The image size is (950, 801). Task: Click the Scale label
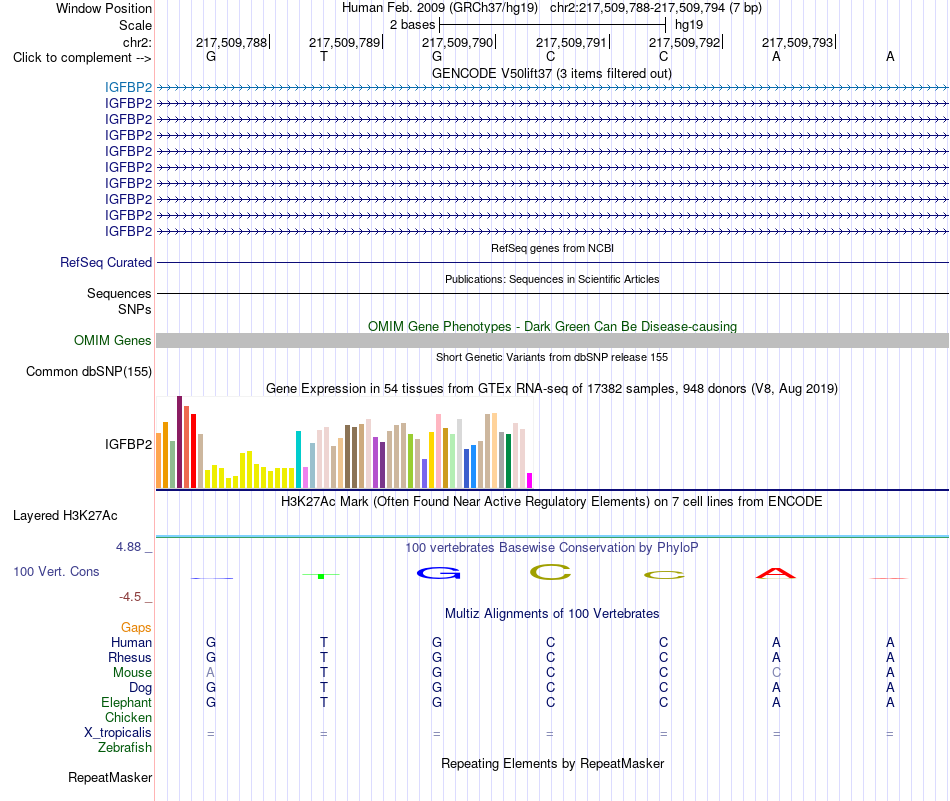coord(135,25)
